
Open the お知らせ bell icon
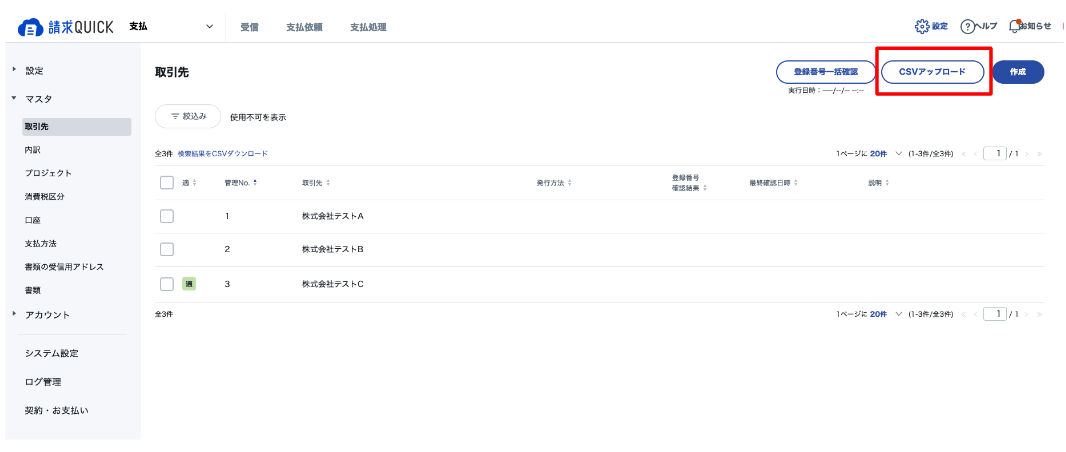[x=1014, y=27]
